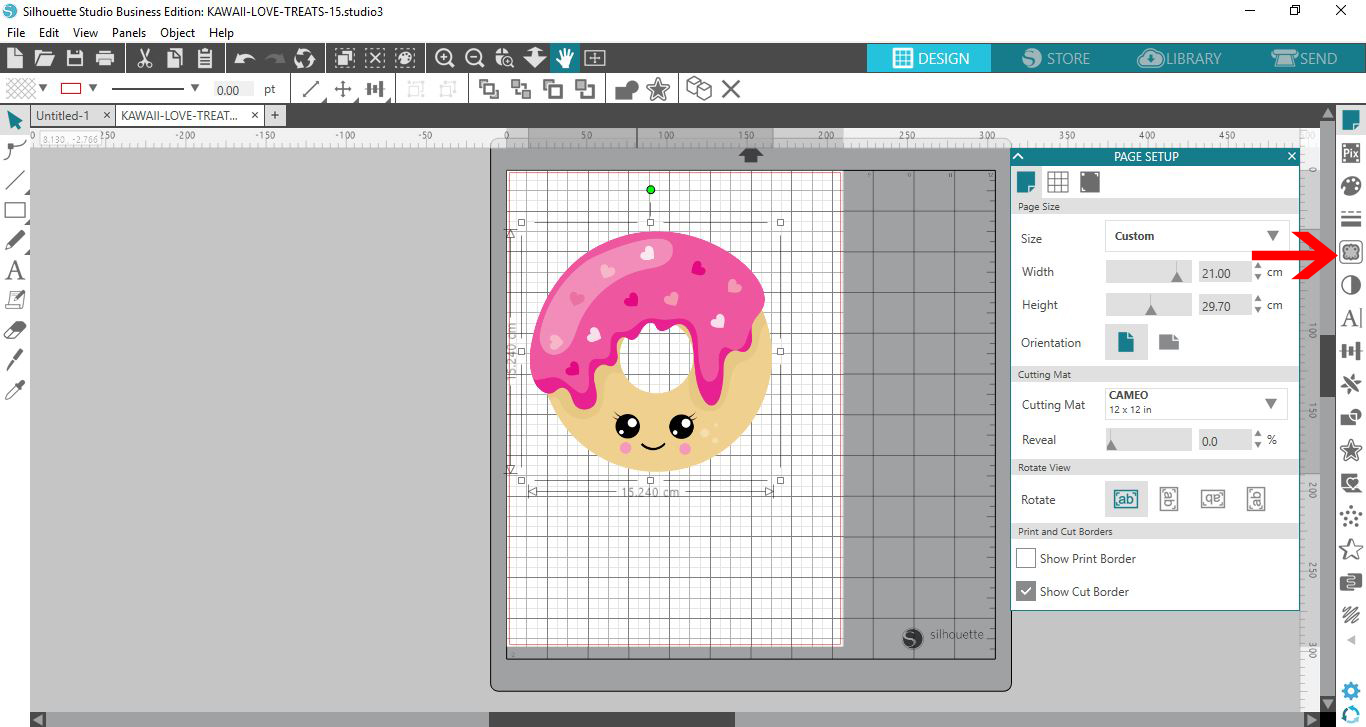Click the New document icon
The image size is (1366, 727).
click(x=15, y=58)
